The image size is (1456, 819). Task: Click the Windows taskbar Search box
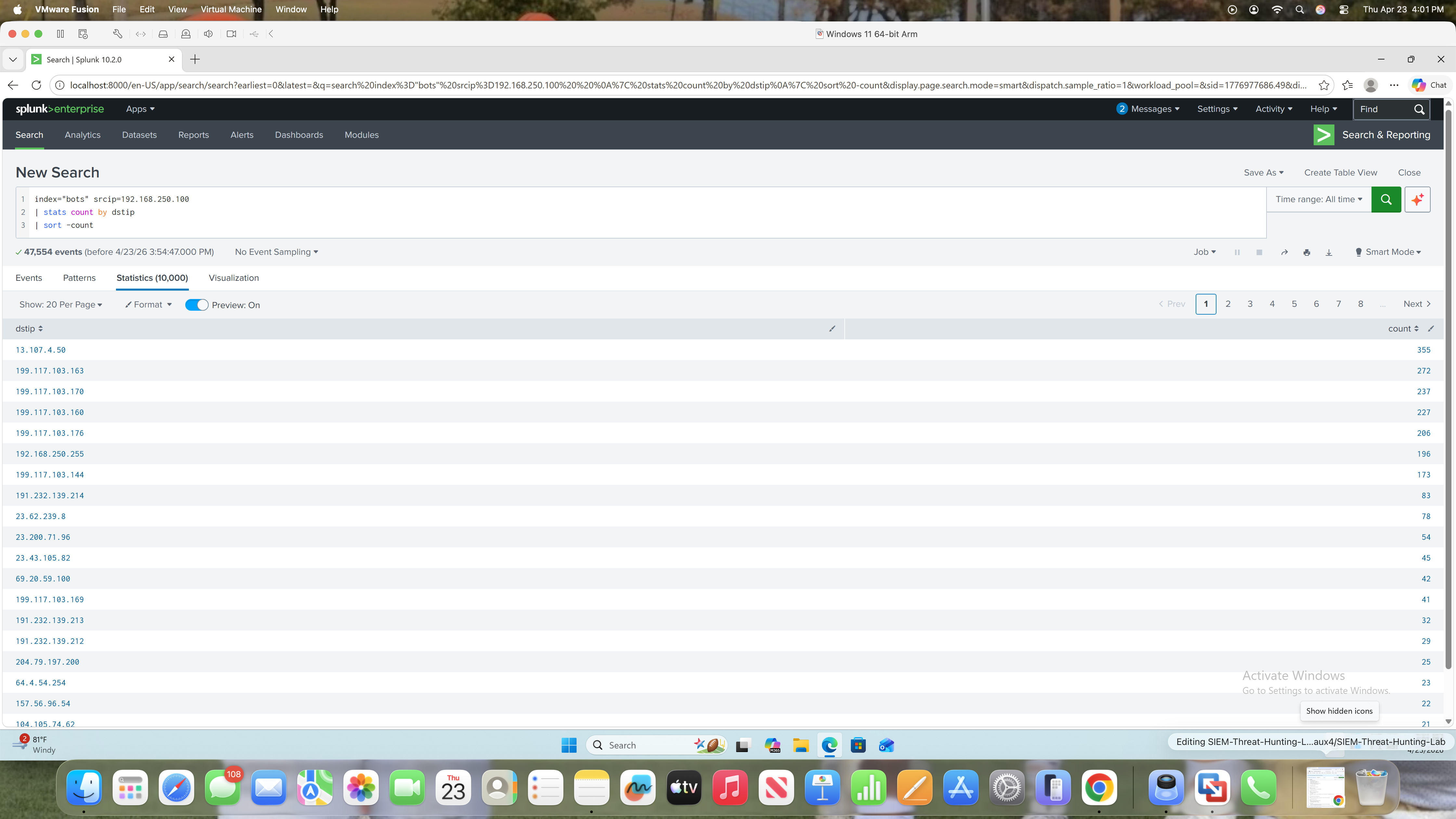click(x=656, y=746)
